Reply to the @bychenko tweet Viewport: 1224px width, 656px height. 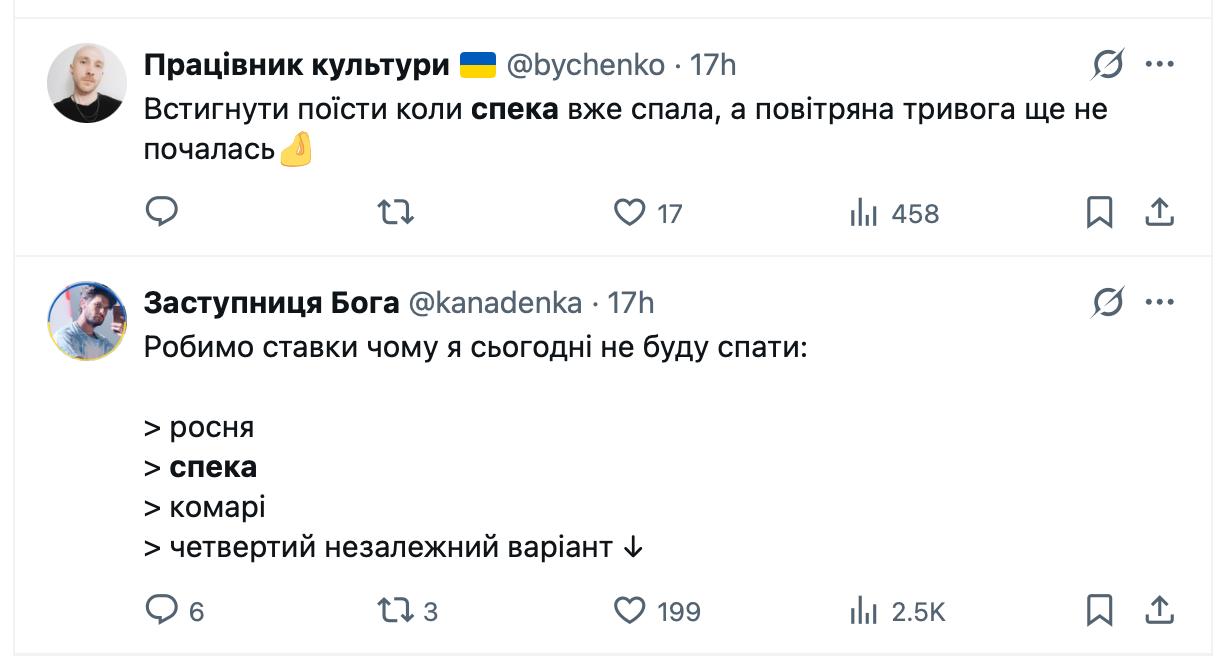click(x=162, y=212)
